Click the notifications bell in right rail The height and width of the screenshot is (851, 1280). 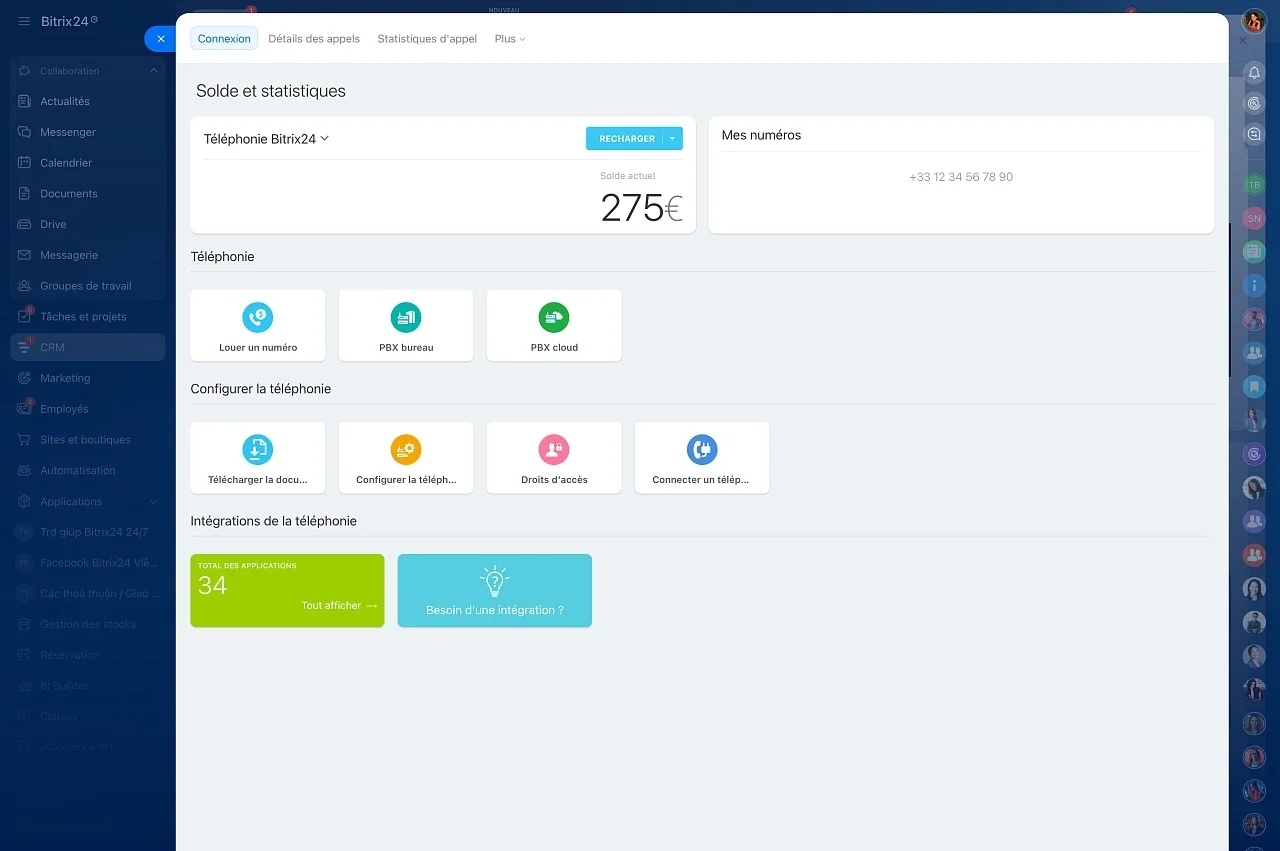click(x=1254, y=73)
